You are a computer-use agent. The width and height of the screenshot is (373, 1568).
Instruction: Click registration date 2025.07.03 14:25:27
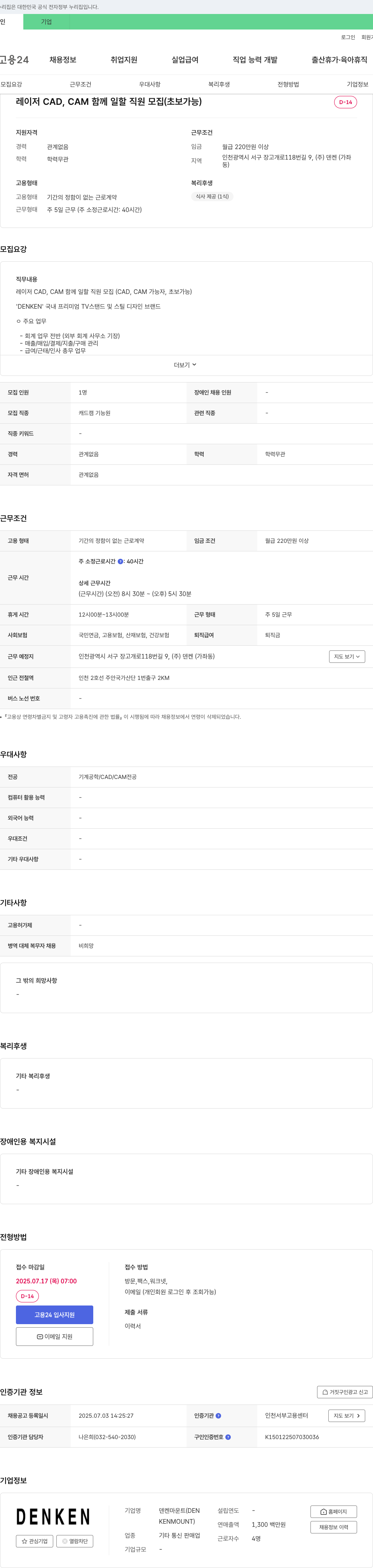click(x=106, y=1416)
